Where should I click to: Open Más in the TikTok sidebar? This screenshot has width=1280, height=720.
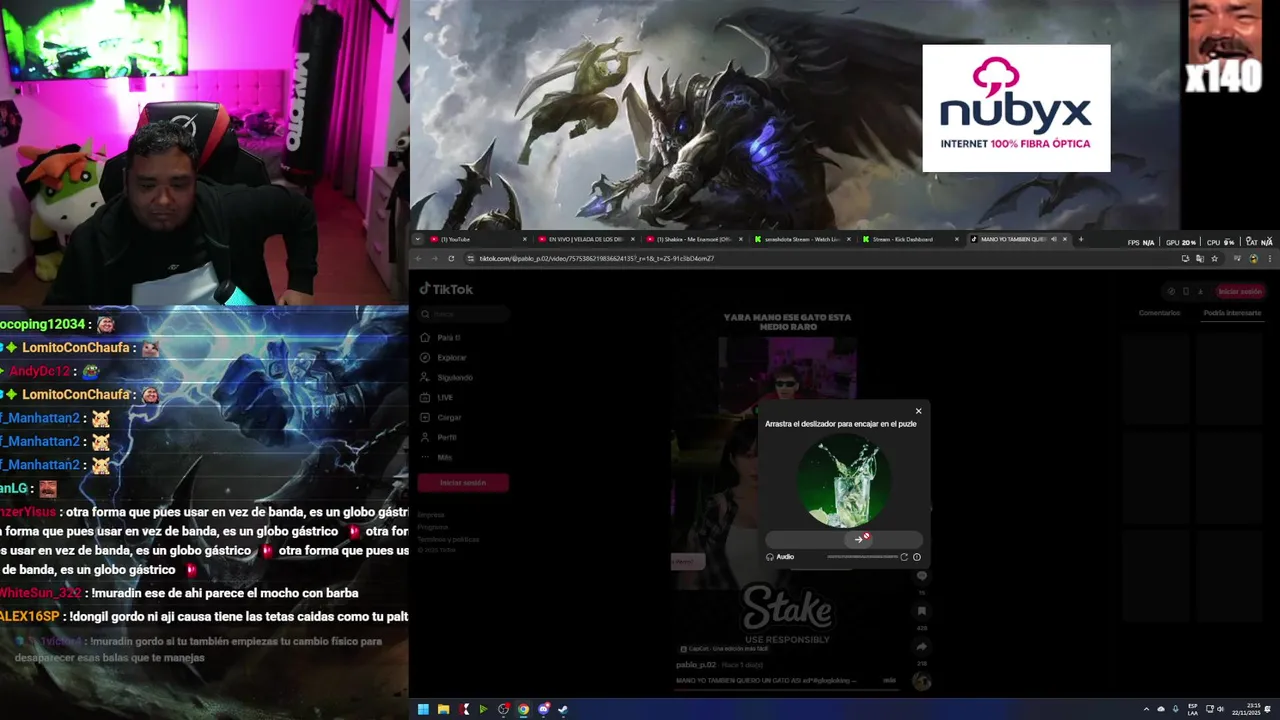point(436,458)
